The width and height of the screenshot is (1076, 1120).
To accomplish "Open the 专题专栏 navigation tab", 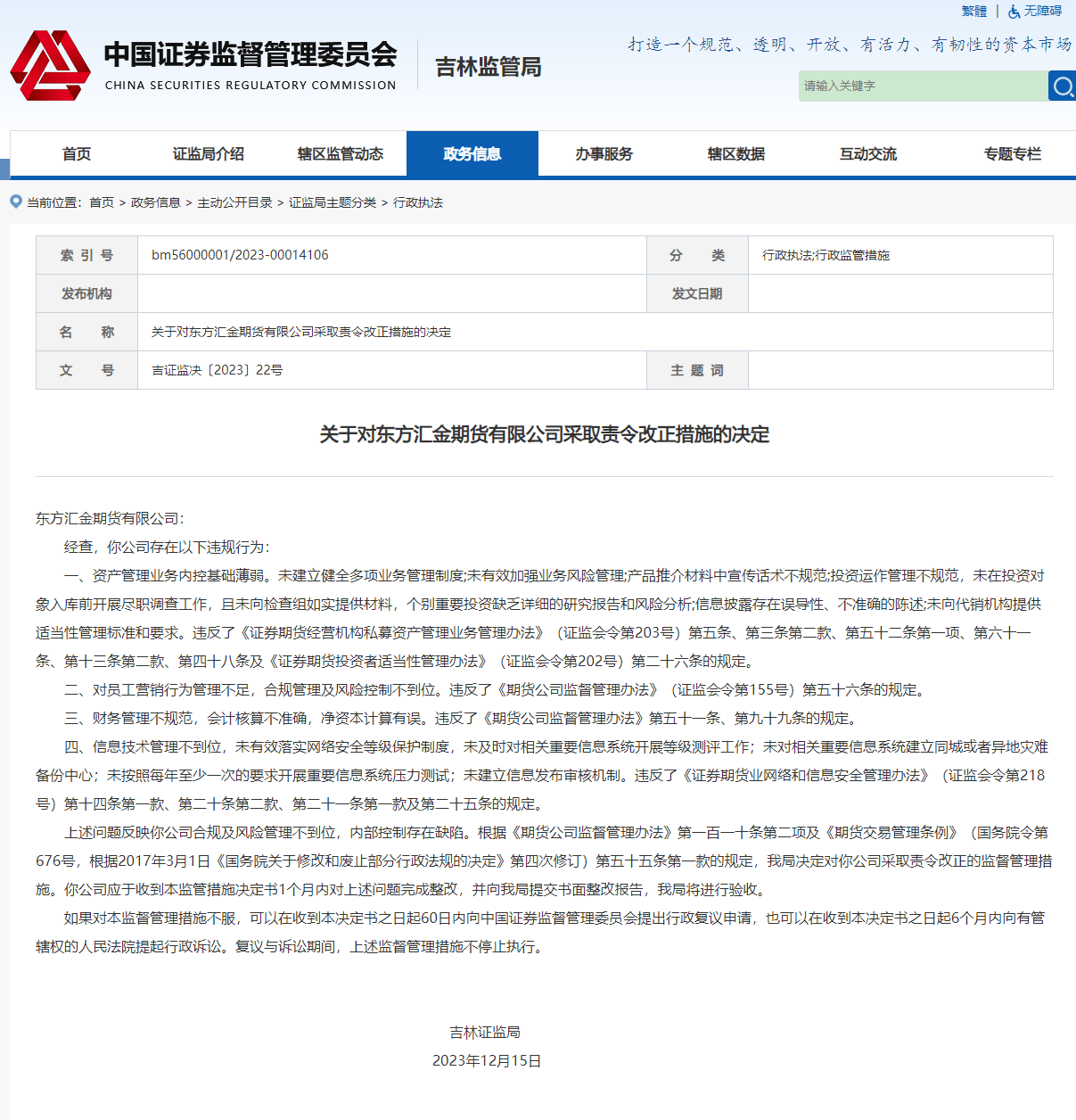I will coord(1013,154).
